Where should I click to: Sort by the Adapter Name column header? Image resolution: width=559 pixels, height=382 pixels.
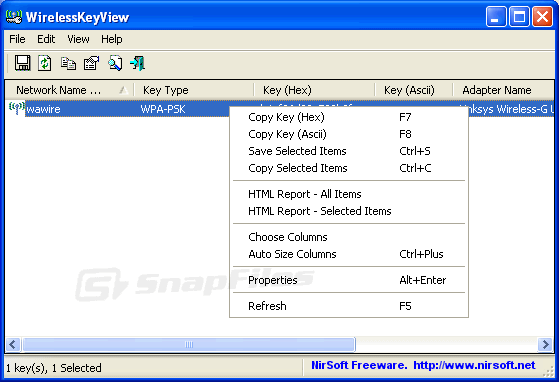click(x=503, y=90)
